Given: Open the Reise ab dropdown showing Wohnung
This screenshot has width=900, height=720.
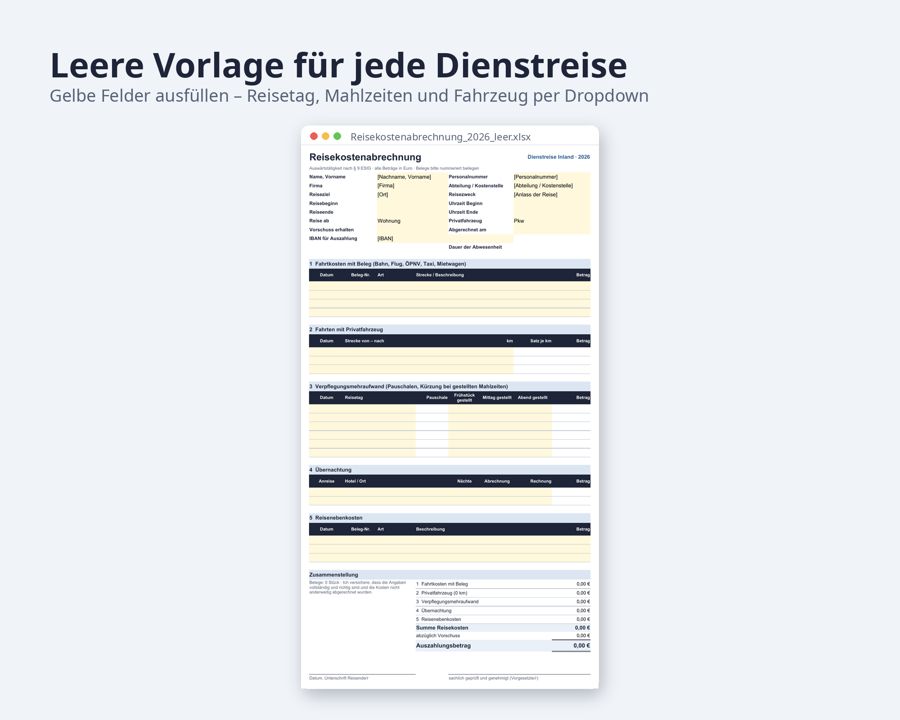Looking at the screenshot, I should click(412, 221).
